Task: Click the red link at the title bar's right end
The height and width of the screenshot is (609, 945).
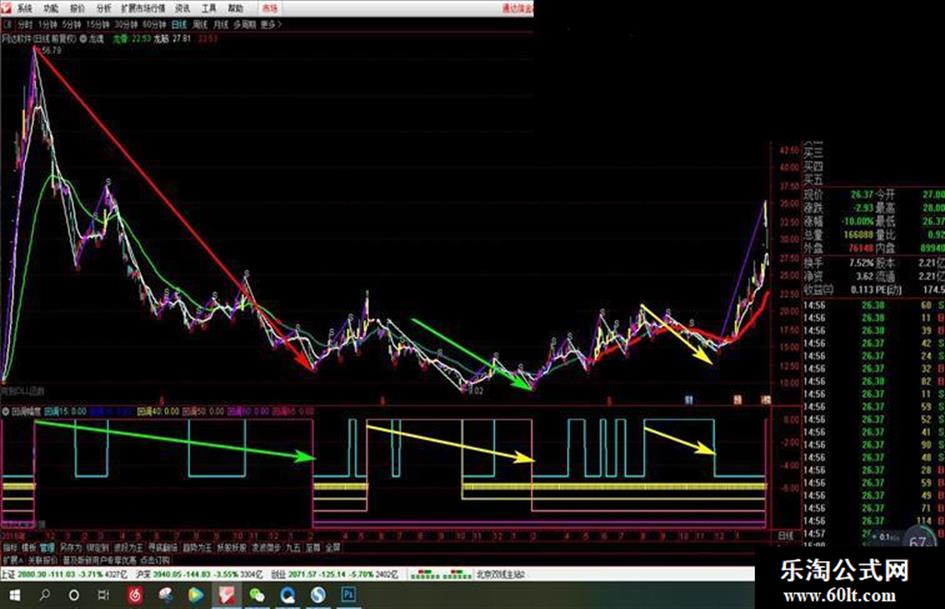Action: click(518, 8)
